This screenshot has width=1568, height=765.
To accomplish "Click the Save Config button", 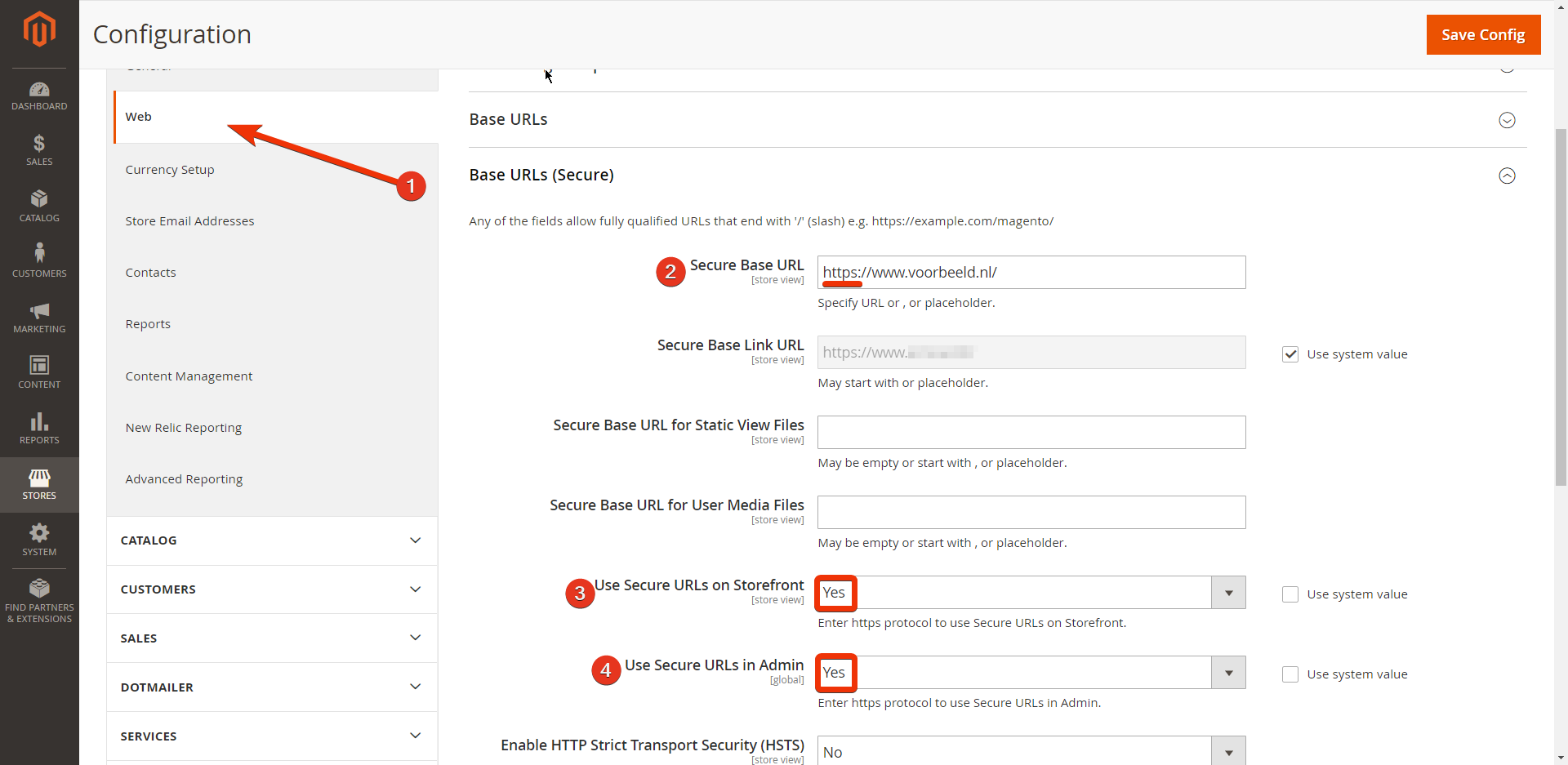I will pyautogui.click(x=1483, y=34).
